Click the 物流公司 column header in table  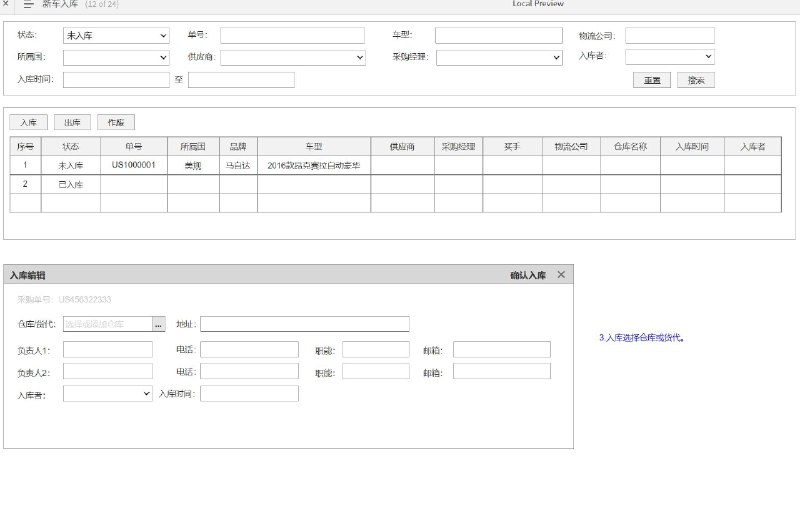tap(571, 146)
